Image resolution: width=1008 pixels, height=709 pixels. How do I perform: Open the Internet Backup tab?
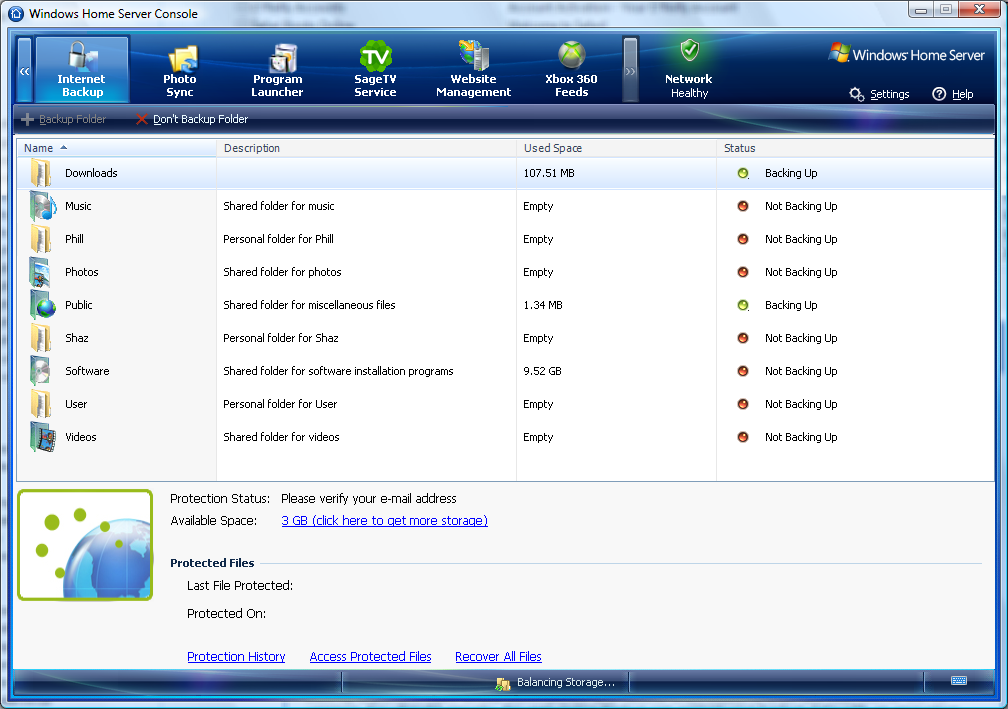(82, 69)
